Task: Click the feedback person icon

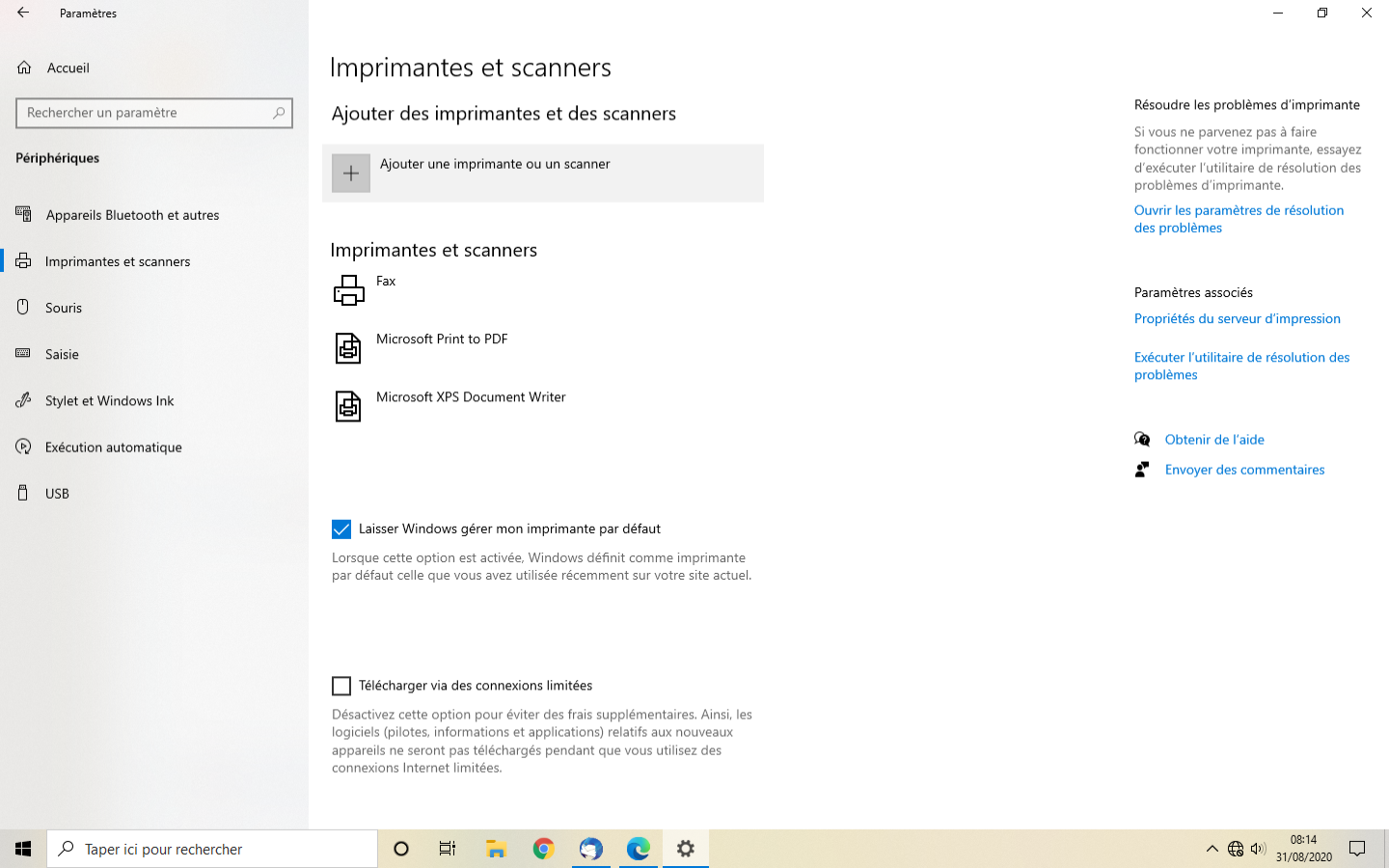Action: [x=1143, y=470]
